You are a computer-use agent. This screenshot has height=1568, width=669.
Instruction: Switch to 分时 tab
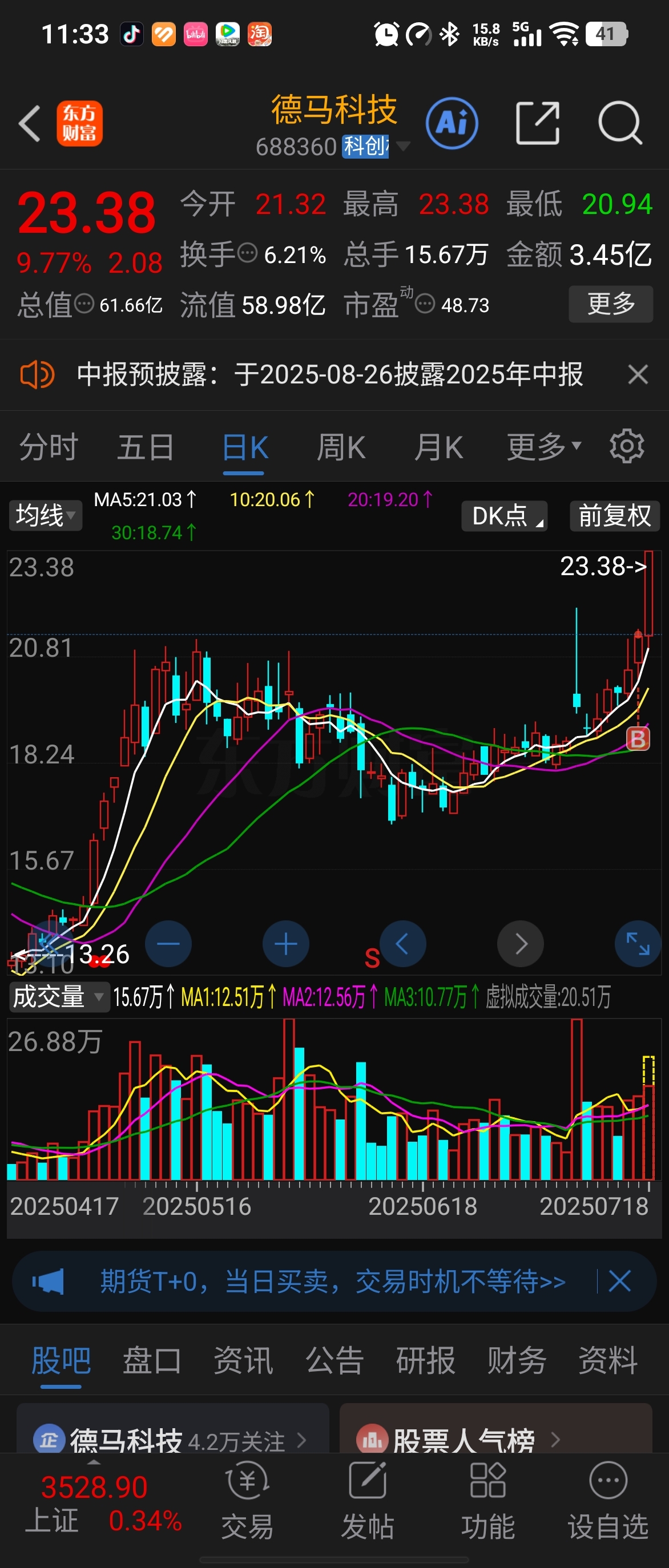tap(48, 447)
